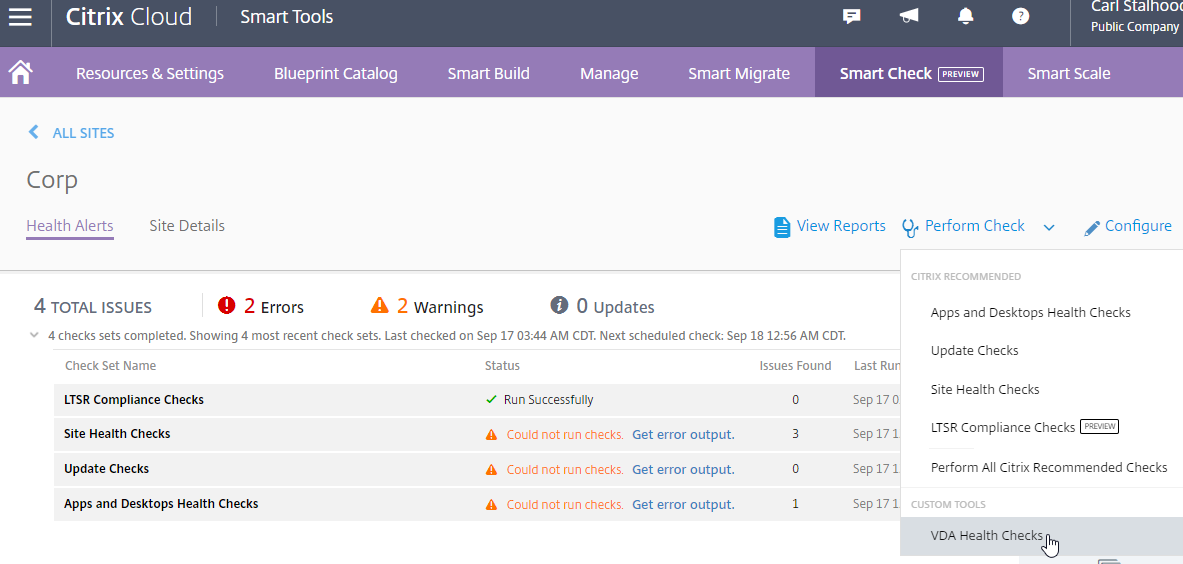This screenshot has height=564, width=1183.
Task: Go back to ALL SITES
Action: pyautogui.click(x=83, y=133)
